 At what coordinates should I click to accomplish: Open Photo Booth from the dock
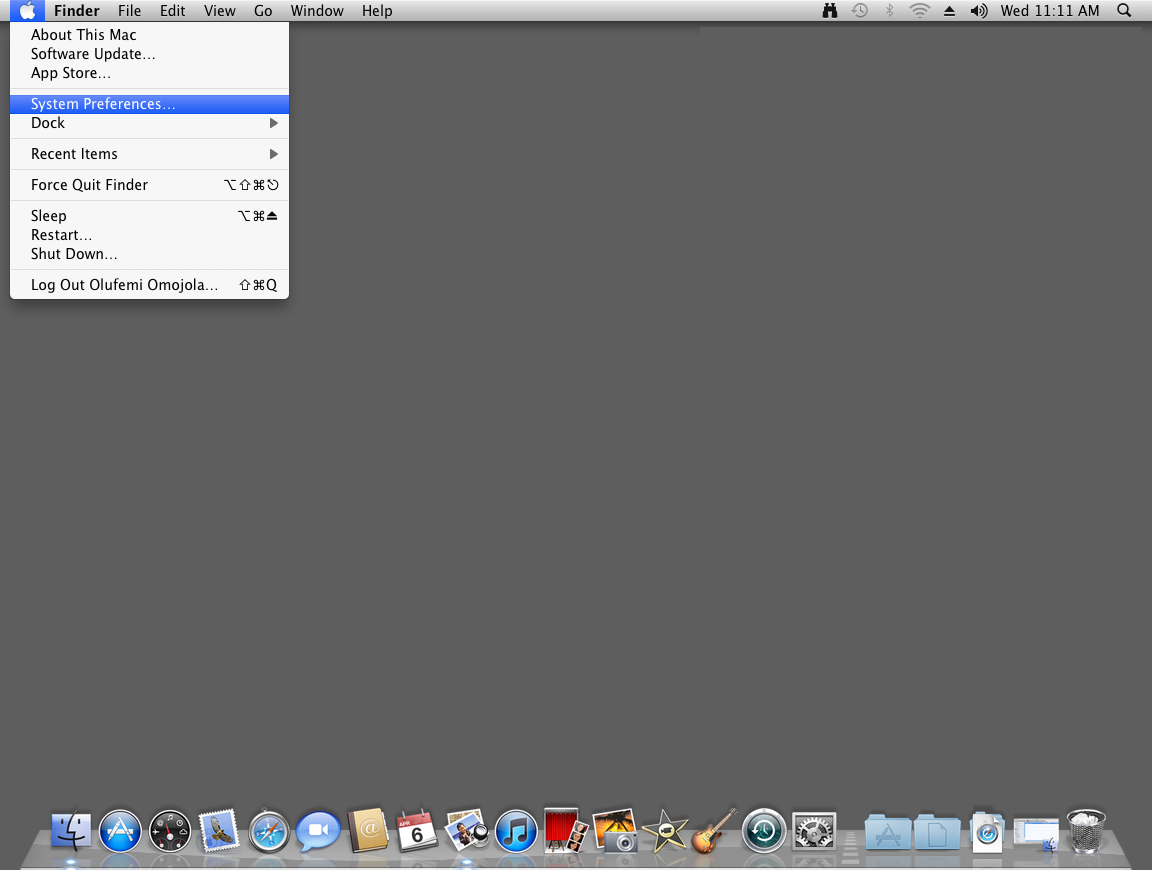point(565,831)
